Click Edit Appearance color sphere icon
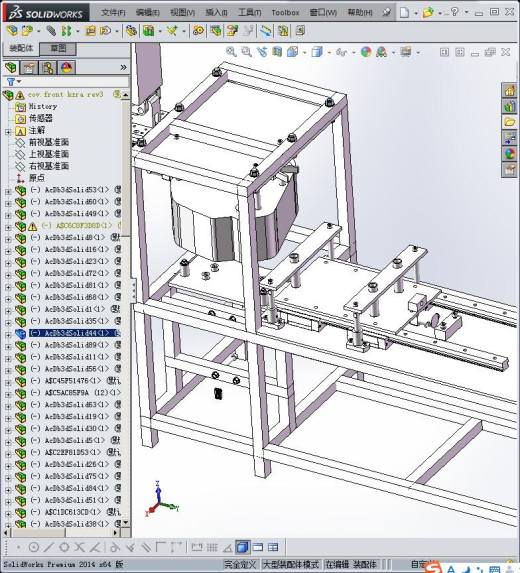 click(366, 52)
